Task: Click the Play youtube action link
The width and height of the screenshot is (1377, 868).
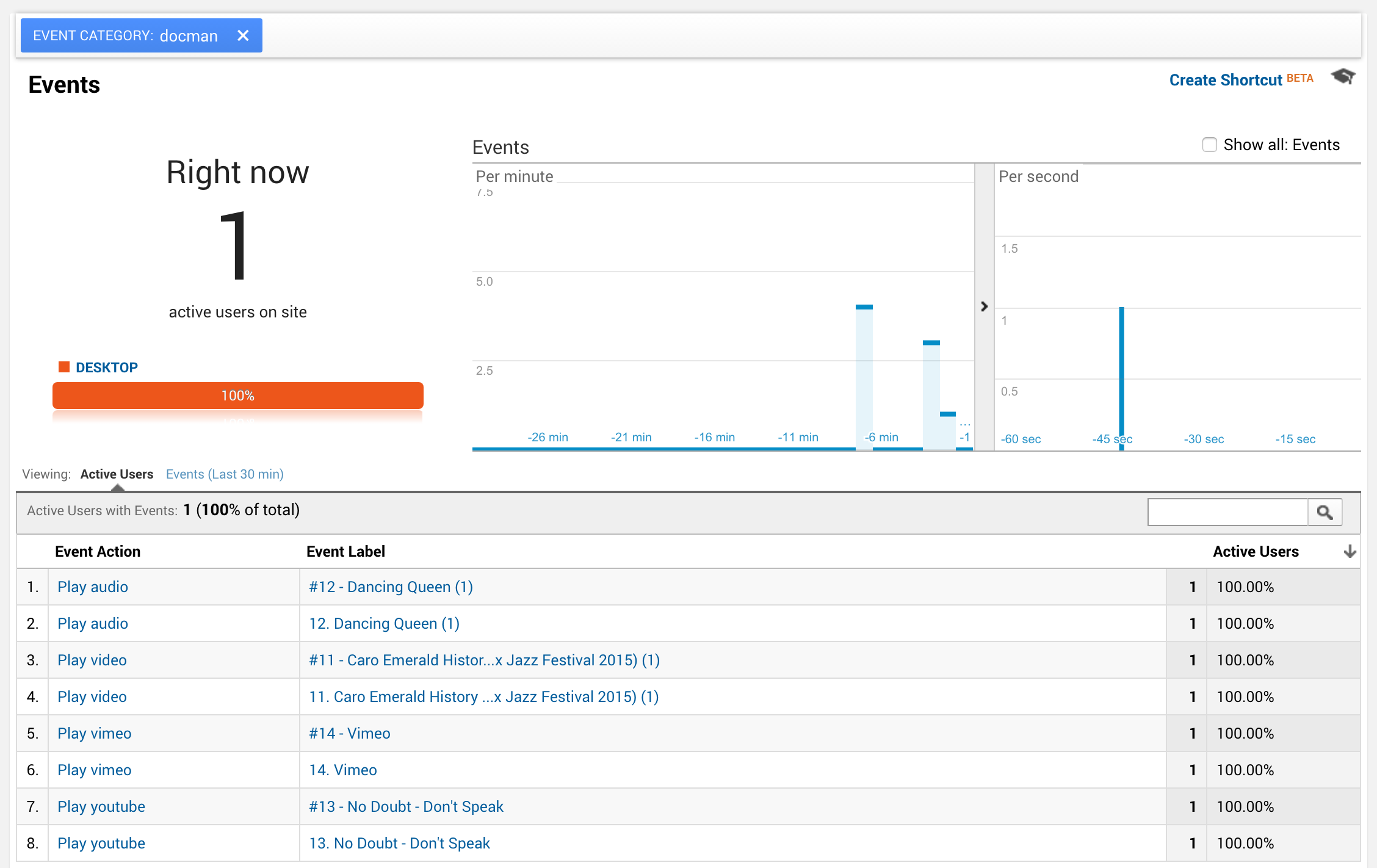Action: 101,806
